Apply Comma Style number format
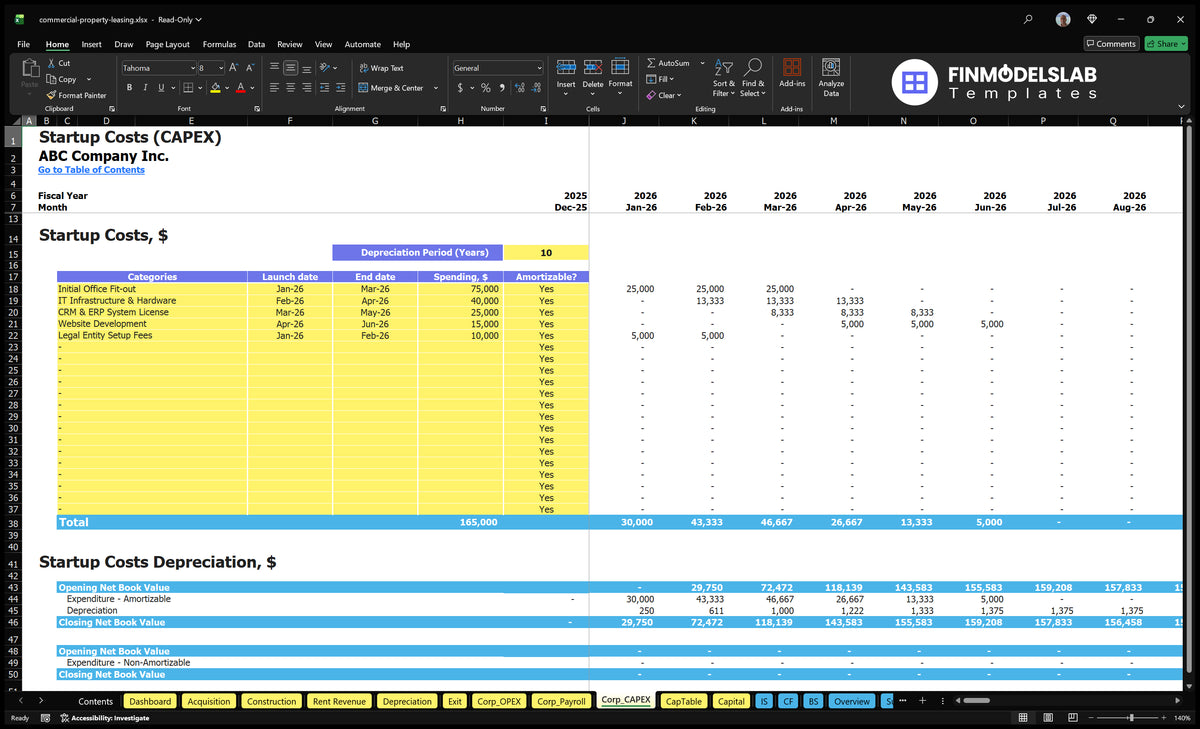The height and width of the screenshot is (729, 1200). 502,88
